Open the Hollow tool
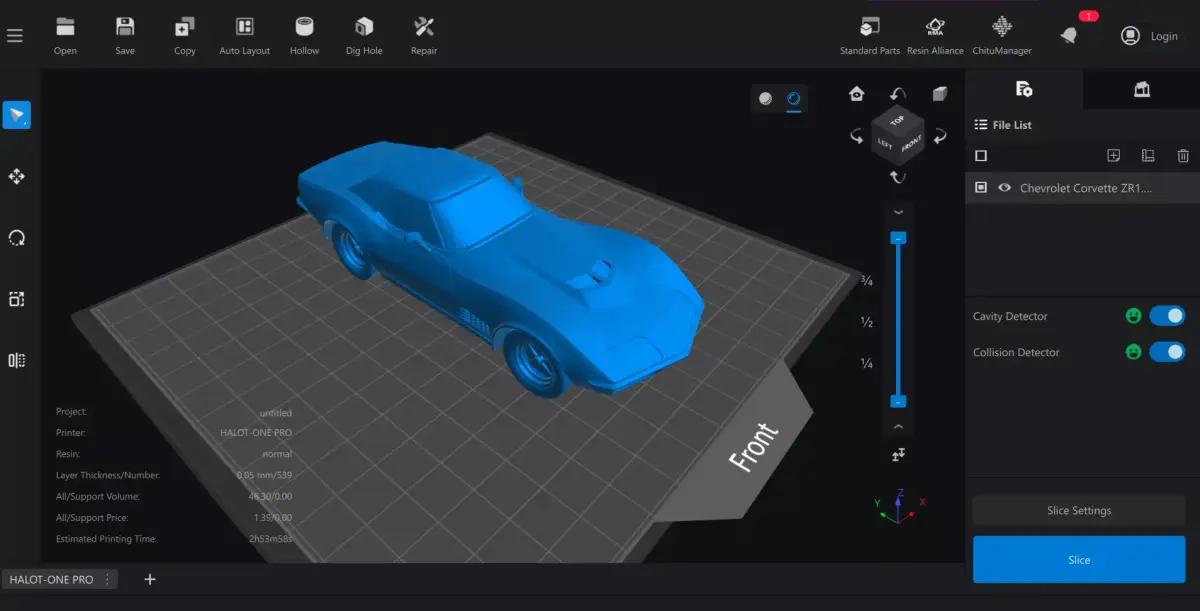Screen dimensions: 1200x611 304,35
